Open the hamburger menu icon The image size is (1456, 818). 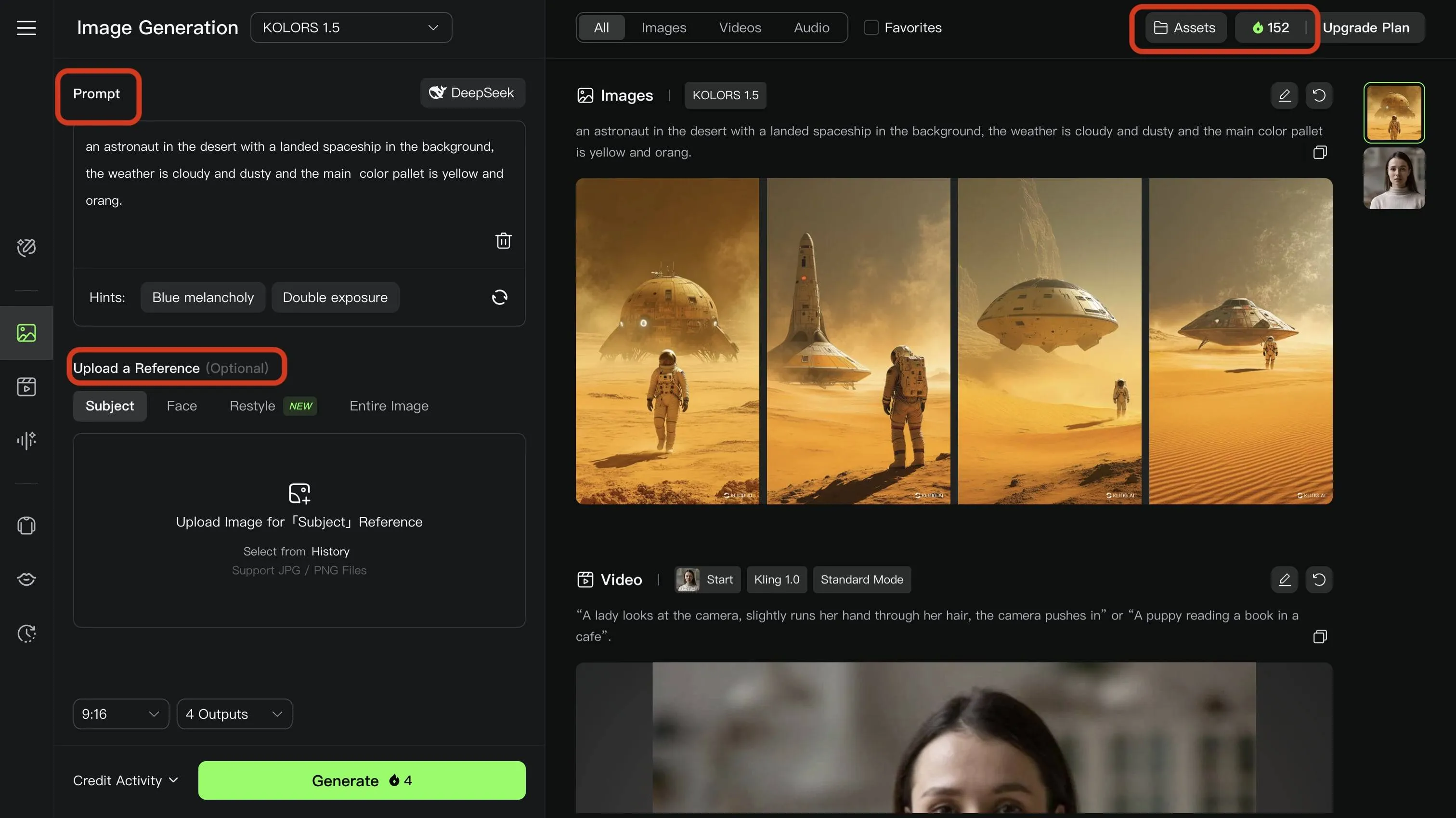pos(26,28)
